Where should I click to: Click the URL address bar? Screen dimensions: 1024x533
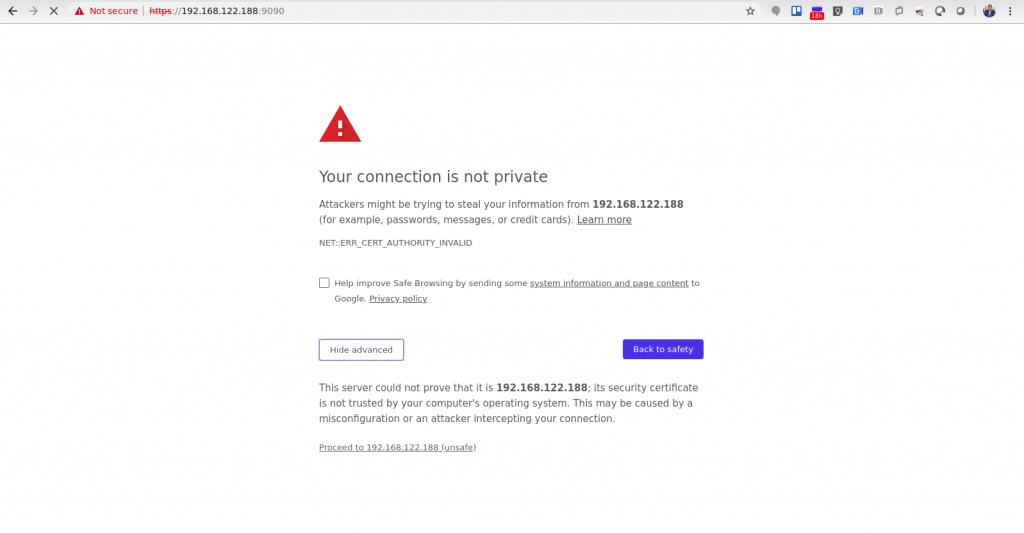(x=450, y=11)
